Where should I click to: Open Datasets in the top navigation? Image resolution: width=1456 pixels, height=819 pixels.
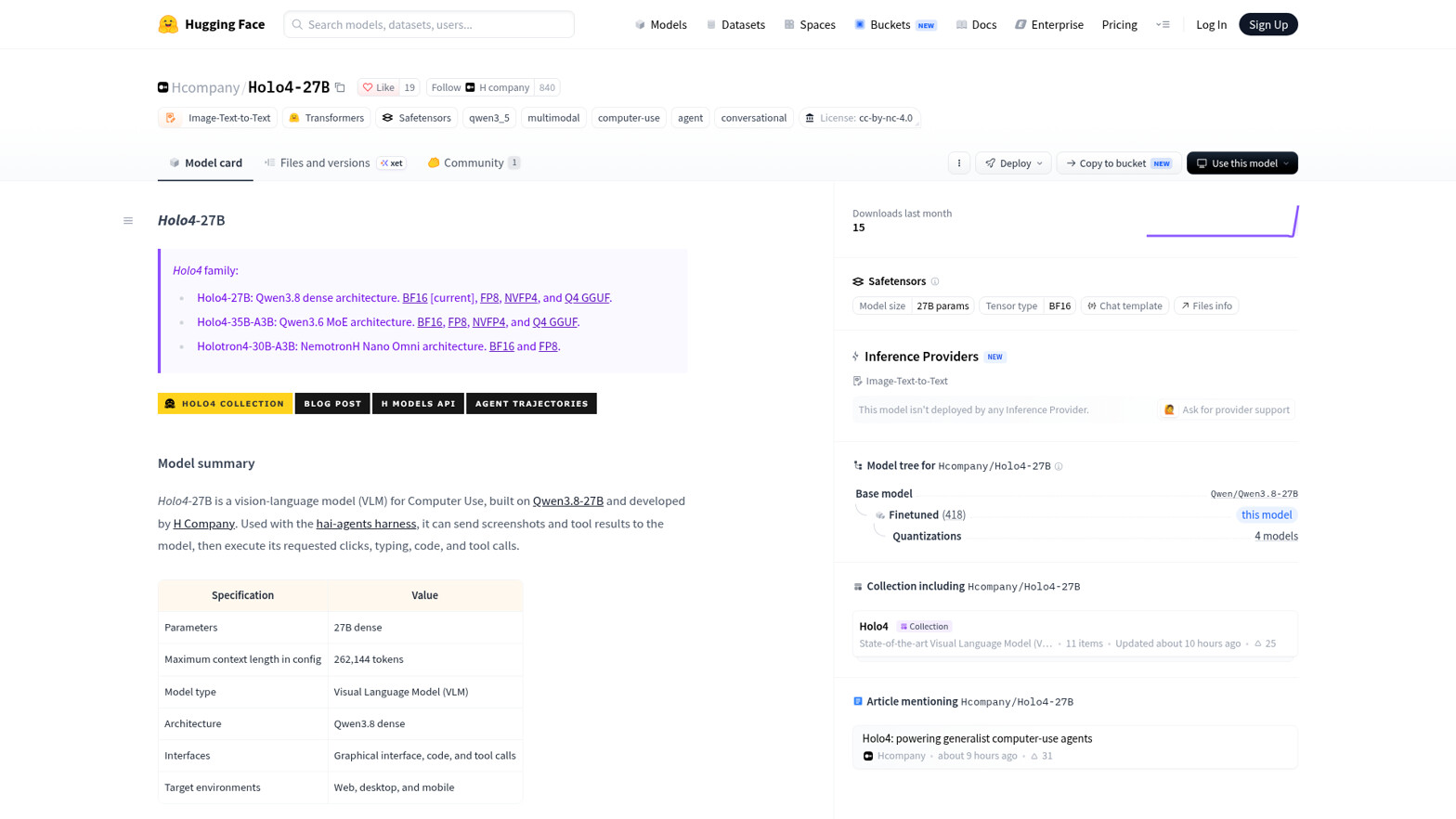735,24
